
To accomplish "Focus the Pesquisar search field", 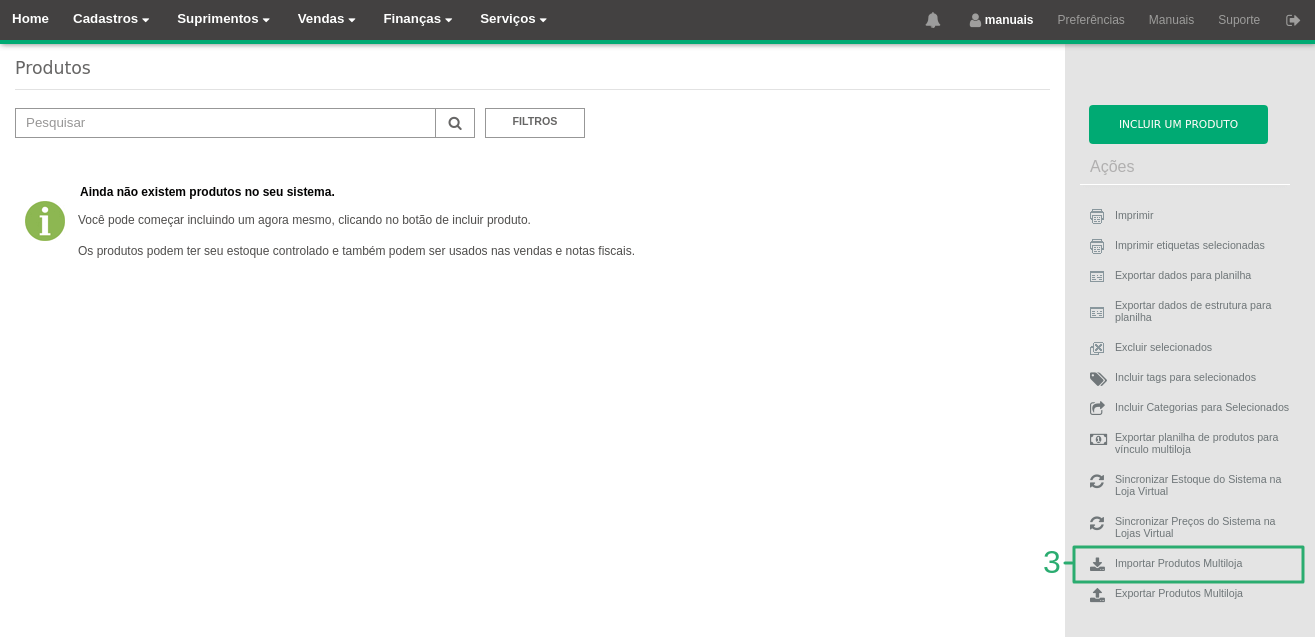I will 225,123.
